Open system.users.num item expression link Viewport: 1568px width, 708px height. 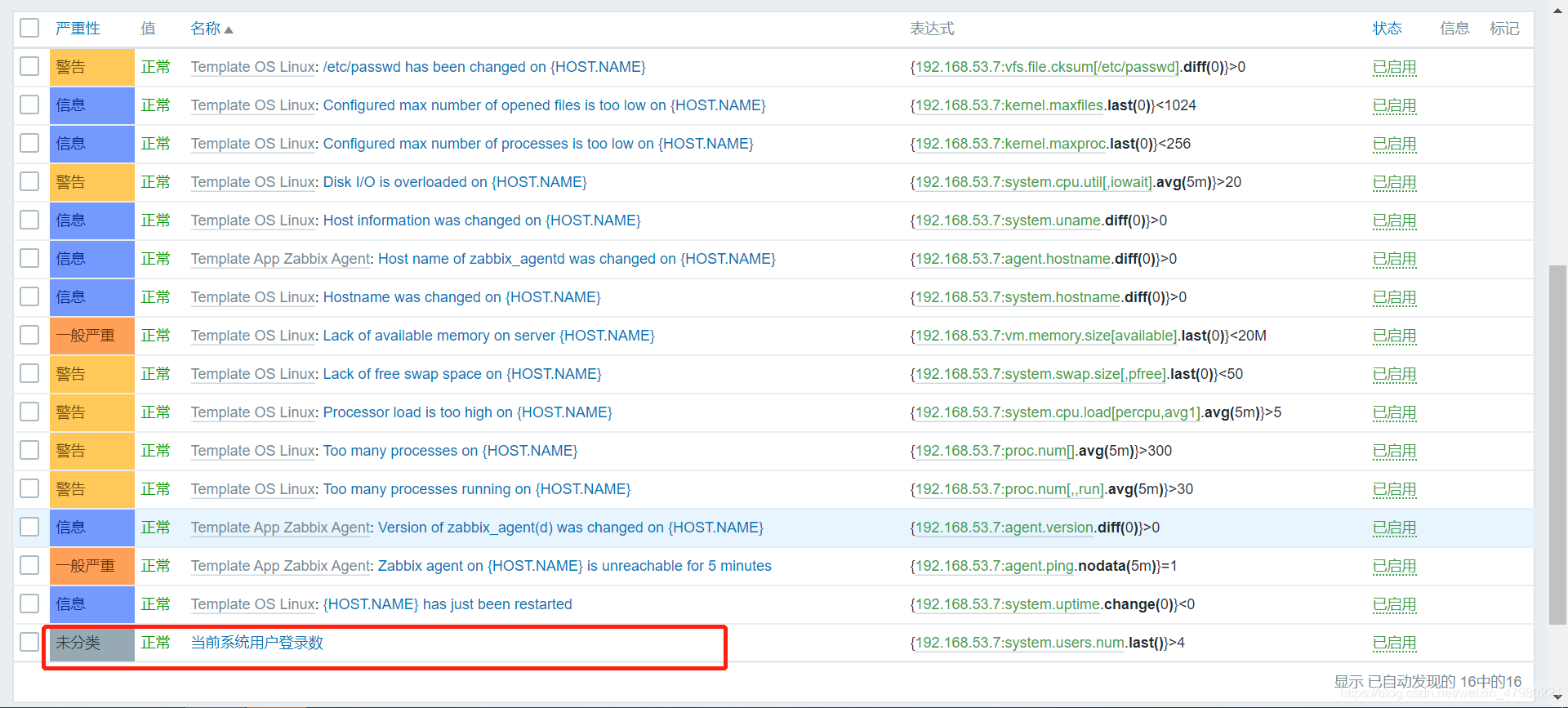[x=1020, y=643]
